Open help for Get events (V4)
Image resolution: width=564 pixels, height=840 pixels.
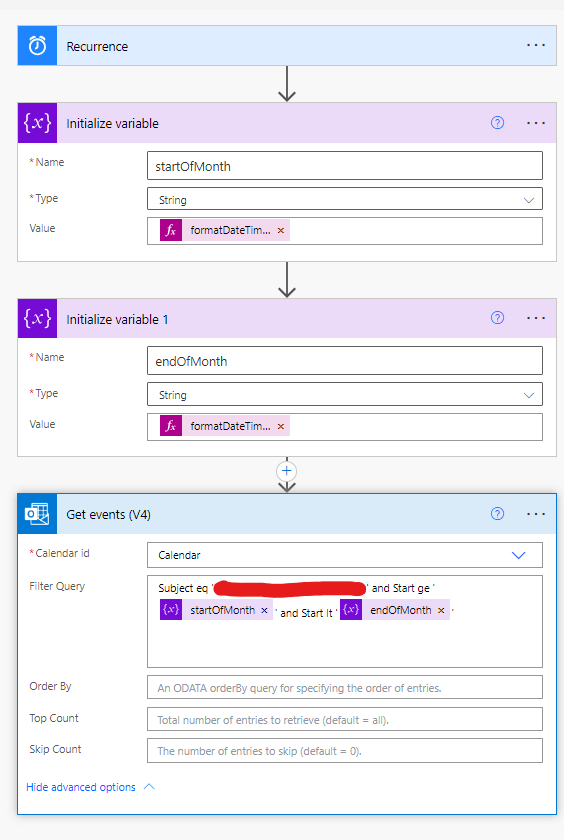click(497, 514)
